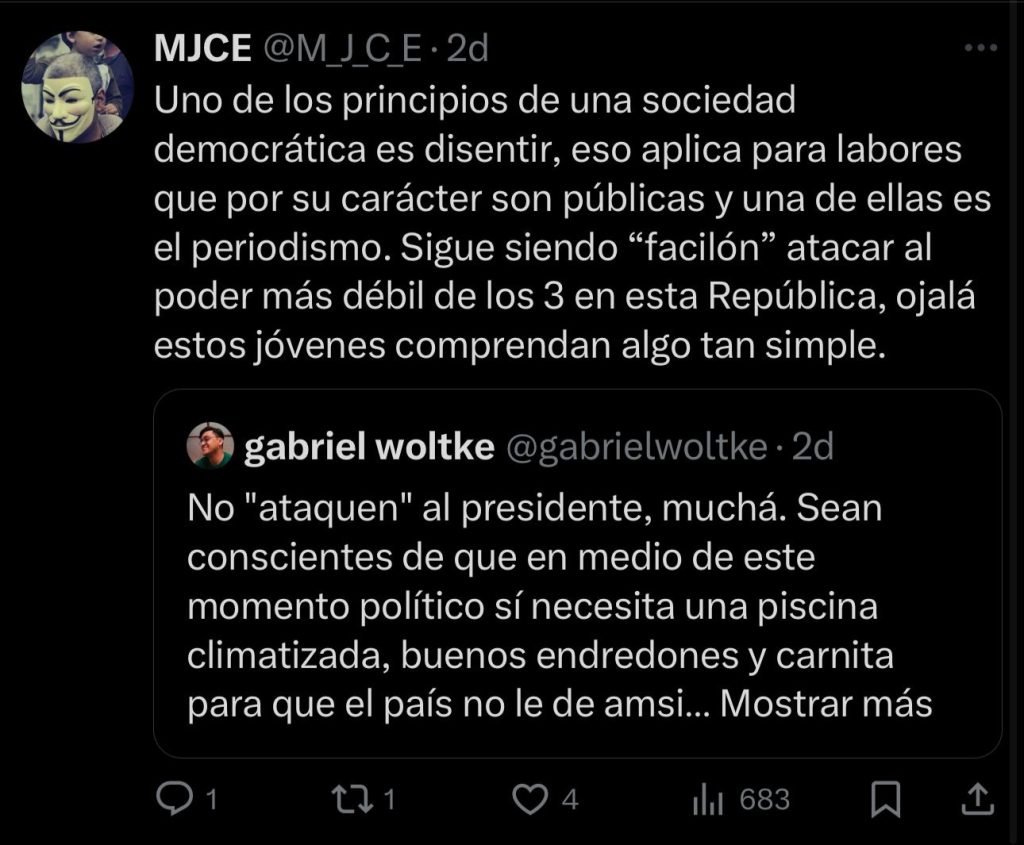Repost this tweet with retweet icon
This screenshot has width=1024, height=845.
[352, 798]
